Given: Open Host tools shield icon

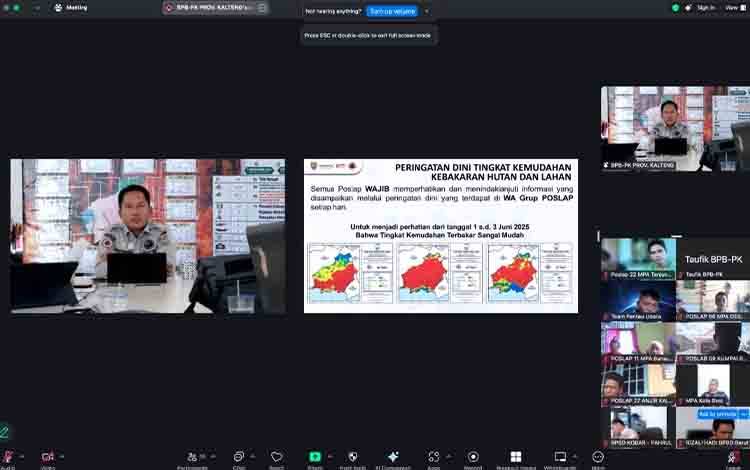Looking at the screenshot, I should [353, 458].
